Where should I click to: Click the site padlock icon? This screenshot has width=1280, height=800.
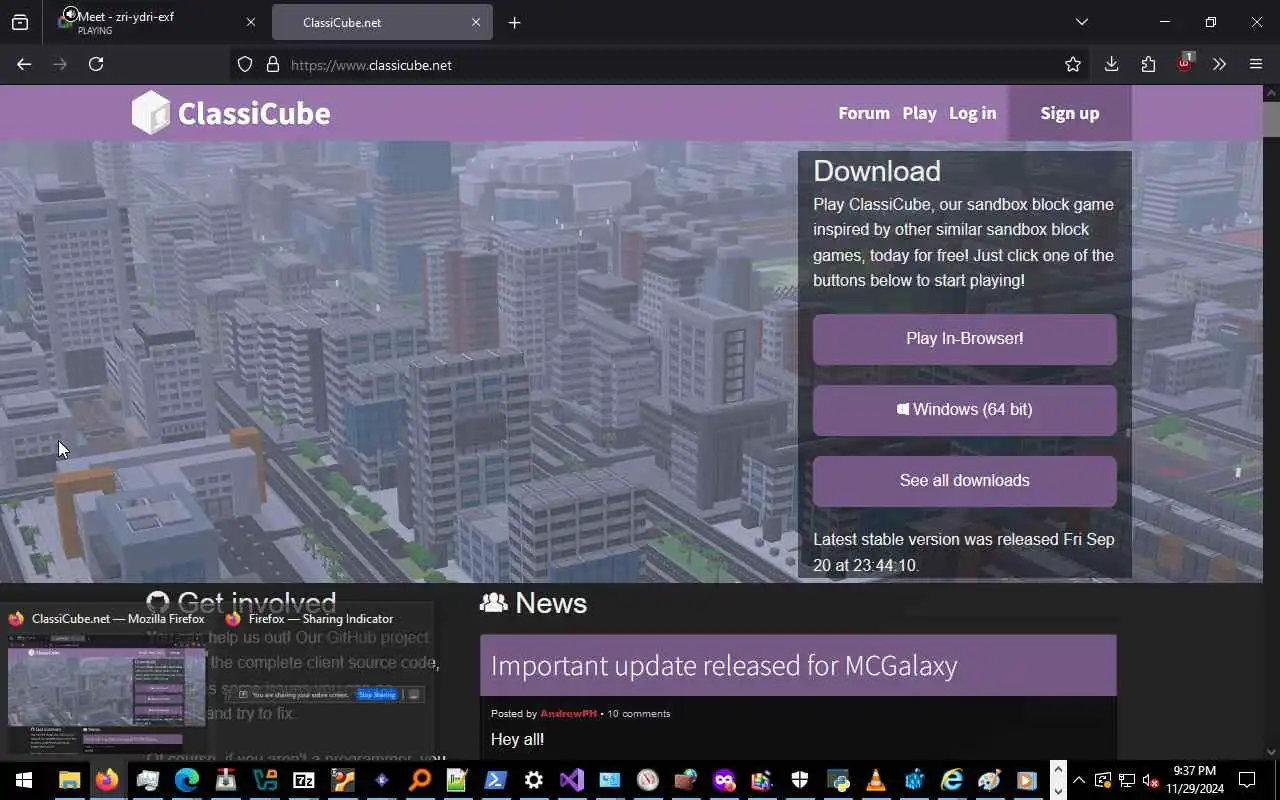(272, 64)
